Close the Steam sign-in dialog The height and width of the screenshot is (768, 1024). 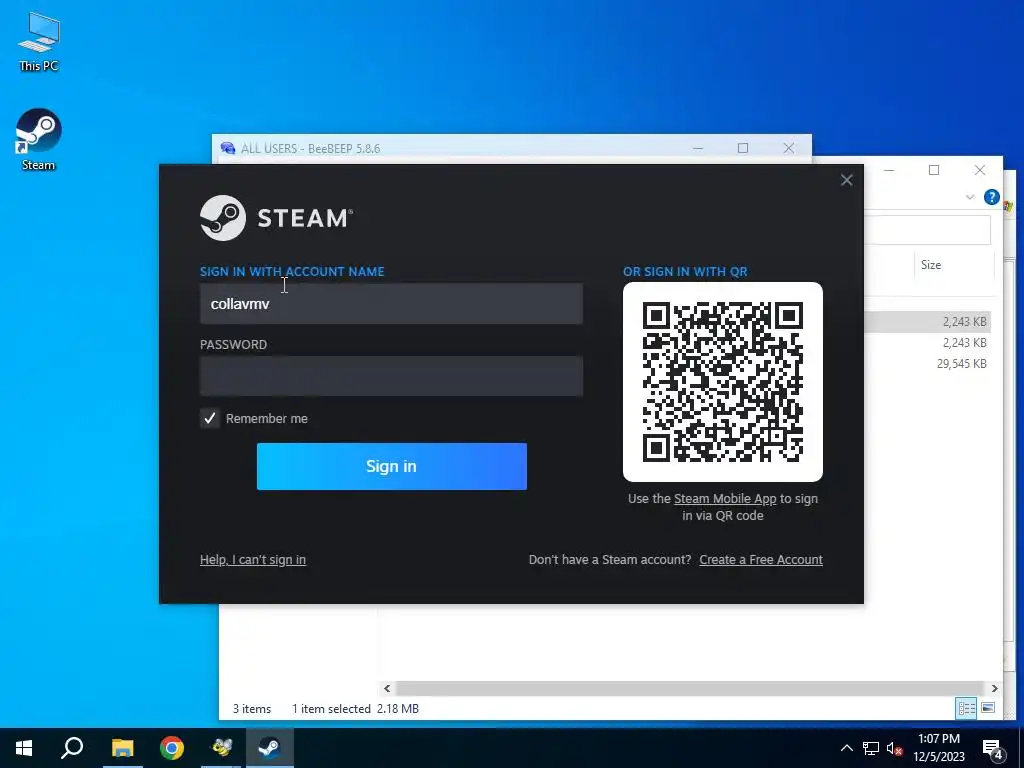coord(846,180)
